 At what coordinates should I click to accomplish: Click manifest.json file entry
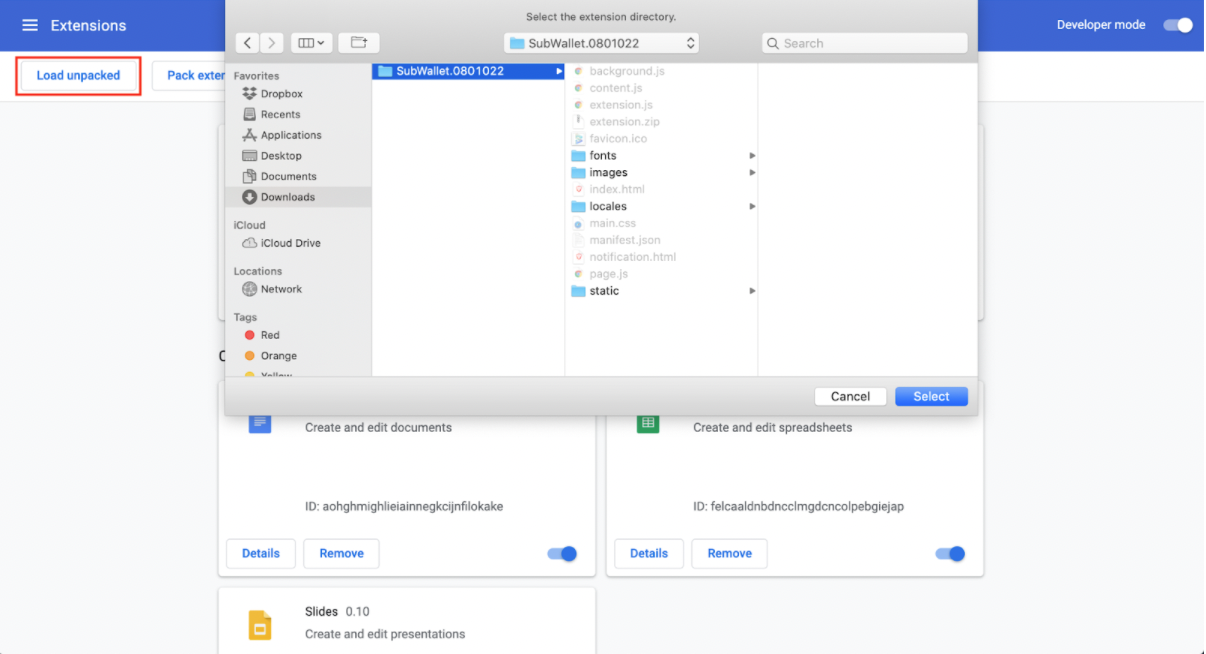click(x=625, y=240)
